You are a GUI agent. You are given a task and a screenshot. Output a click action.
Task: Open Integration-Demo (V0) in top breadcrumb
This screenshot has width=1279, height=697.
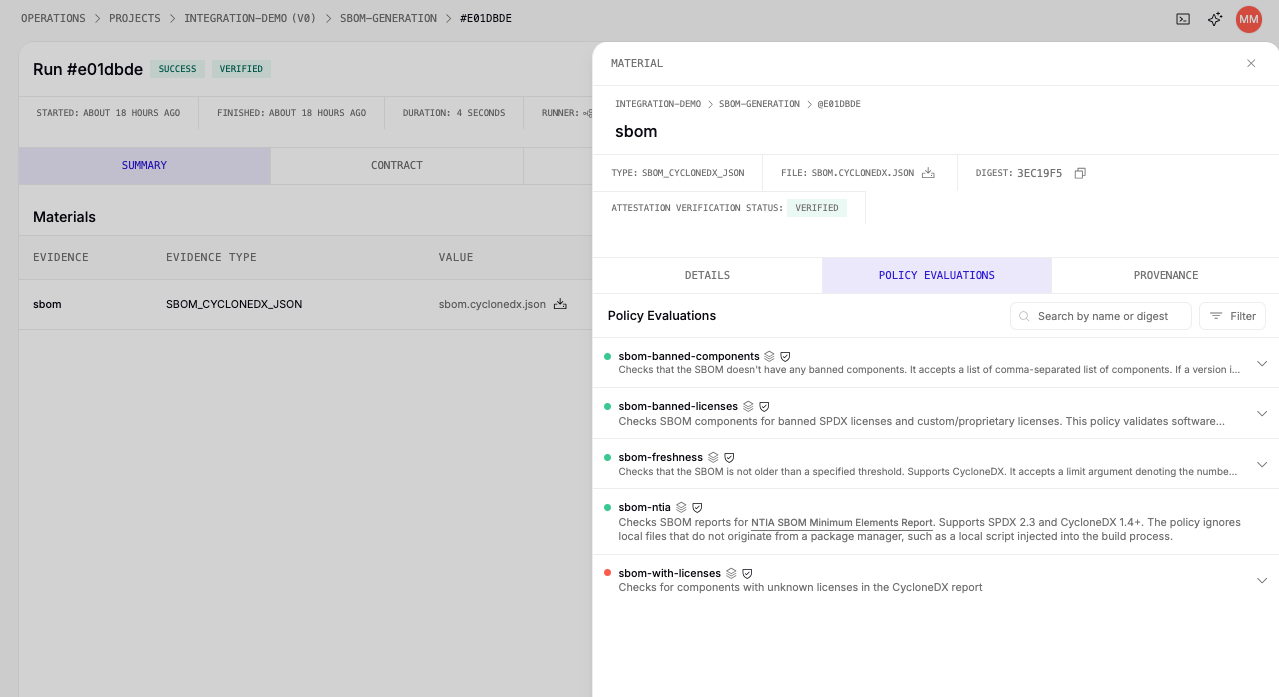click(x=250, y=18)
